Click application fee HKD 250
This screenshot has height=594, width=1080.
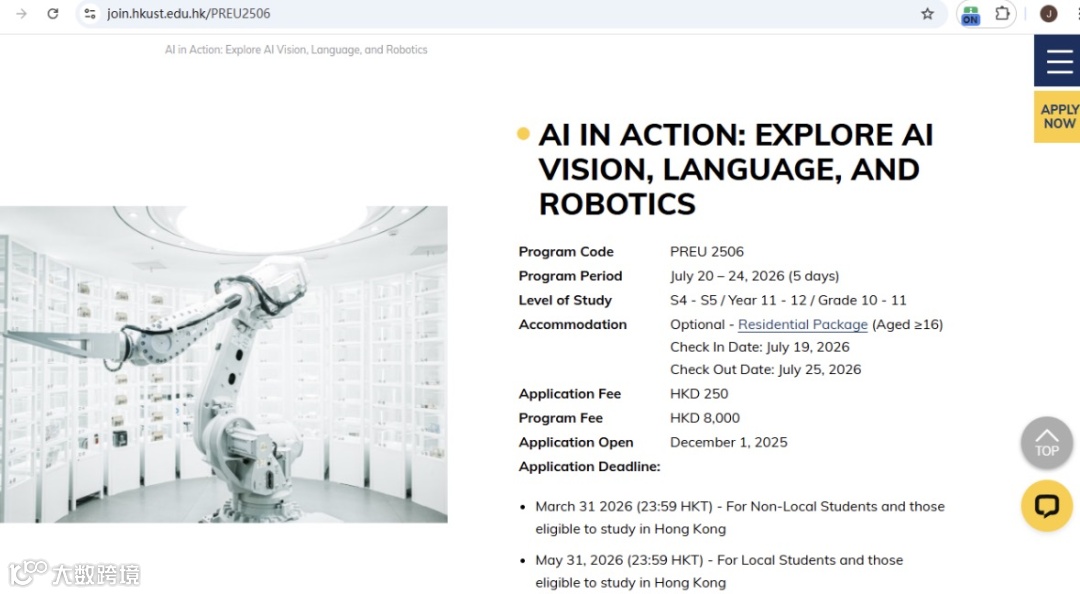click(698, 393)
